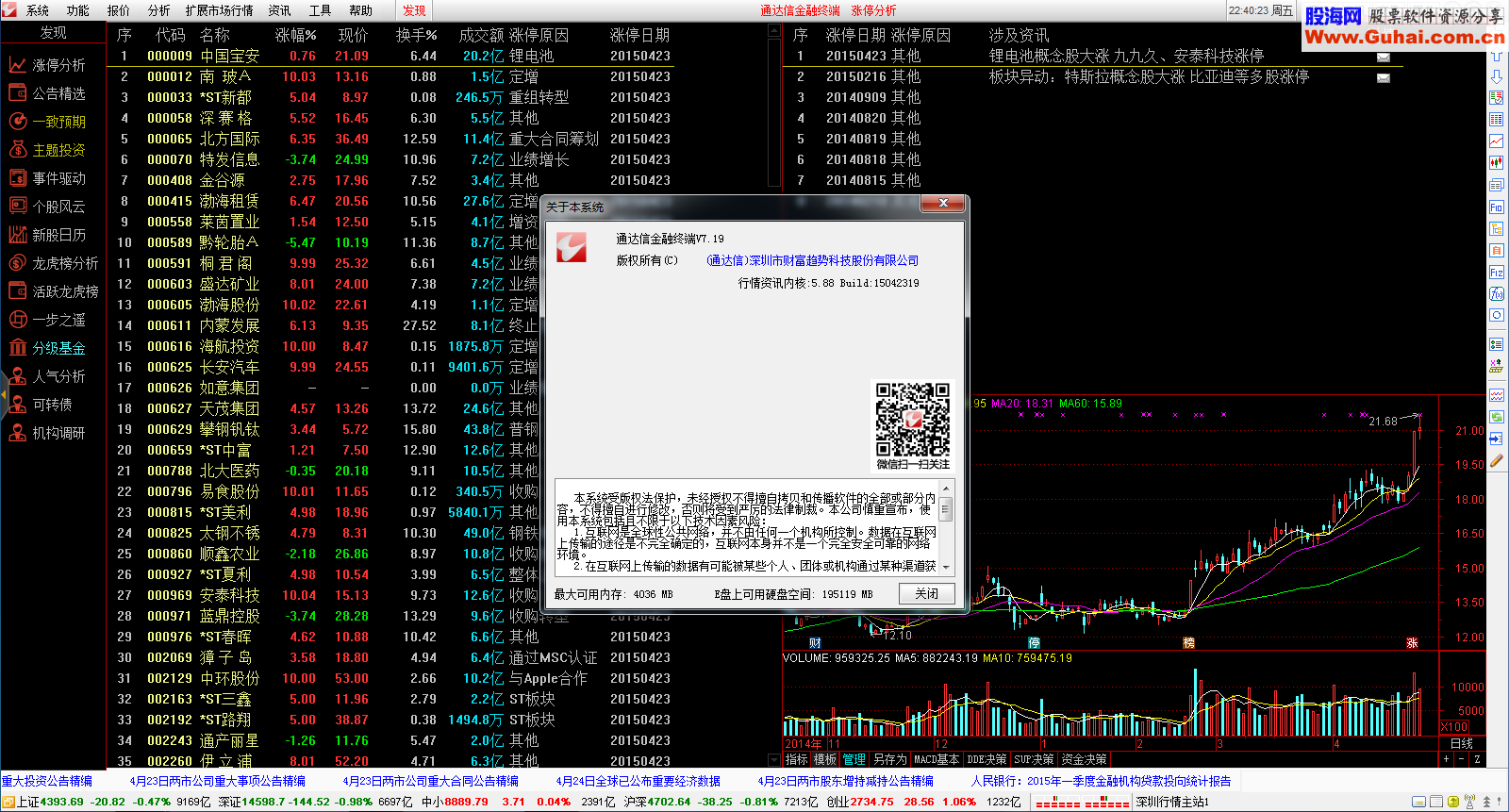Click the green refresh icon on right toolbar
Image resolution: width=1509 pixels, height=812 pixels.
pos(1497,417)
